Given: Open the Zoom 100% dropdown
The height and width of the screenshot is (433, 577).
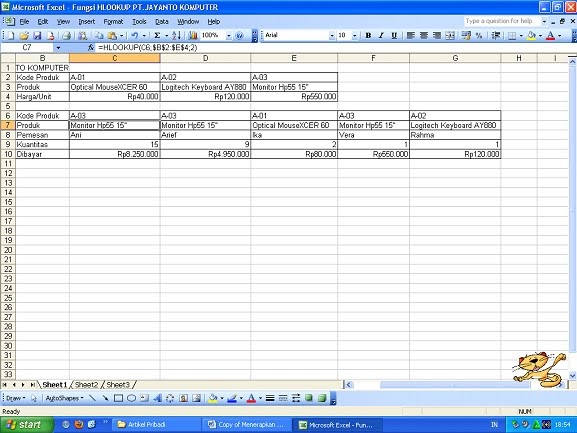Looking at the screenshot, I should point(229,36).
